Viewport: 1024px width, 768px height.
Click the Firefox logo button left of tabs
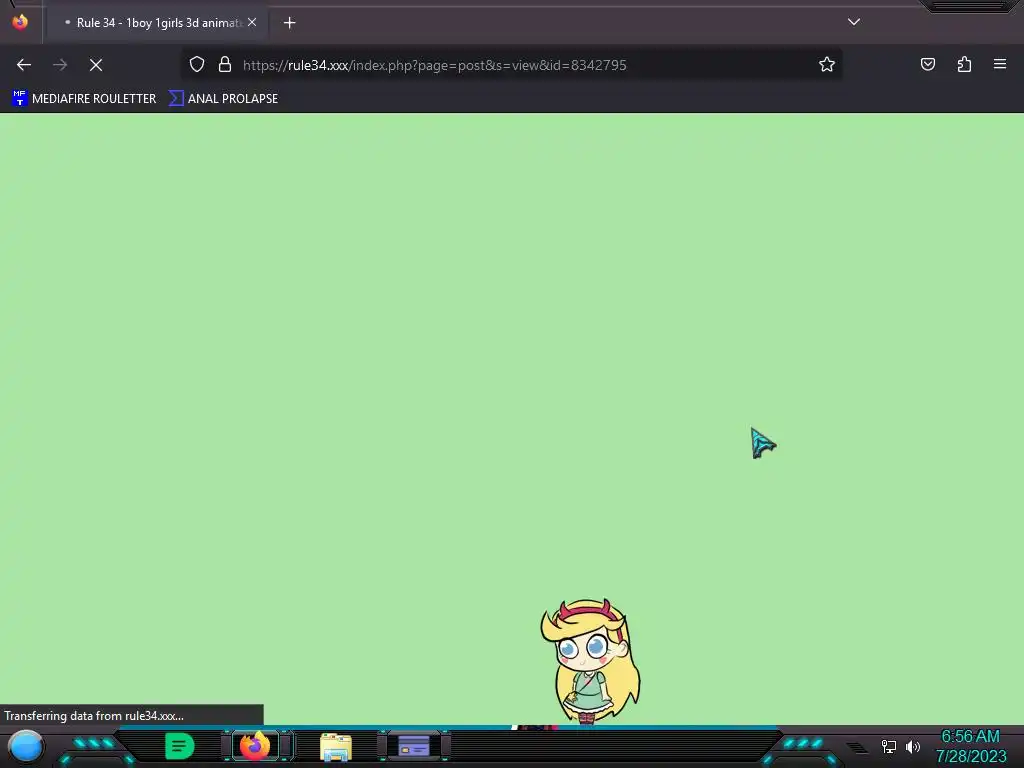pyautogui.click(x=20, y=22)
